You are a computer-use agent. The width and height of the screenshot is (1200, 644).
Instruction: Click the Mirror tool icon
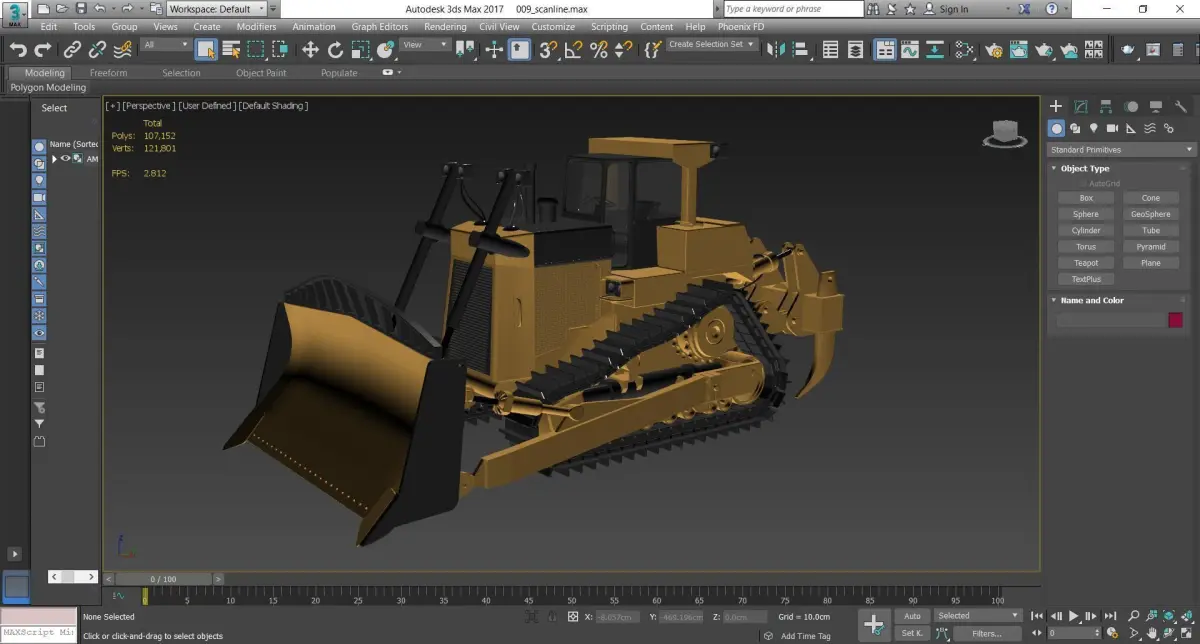point(775,49)
